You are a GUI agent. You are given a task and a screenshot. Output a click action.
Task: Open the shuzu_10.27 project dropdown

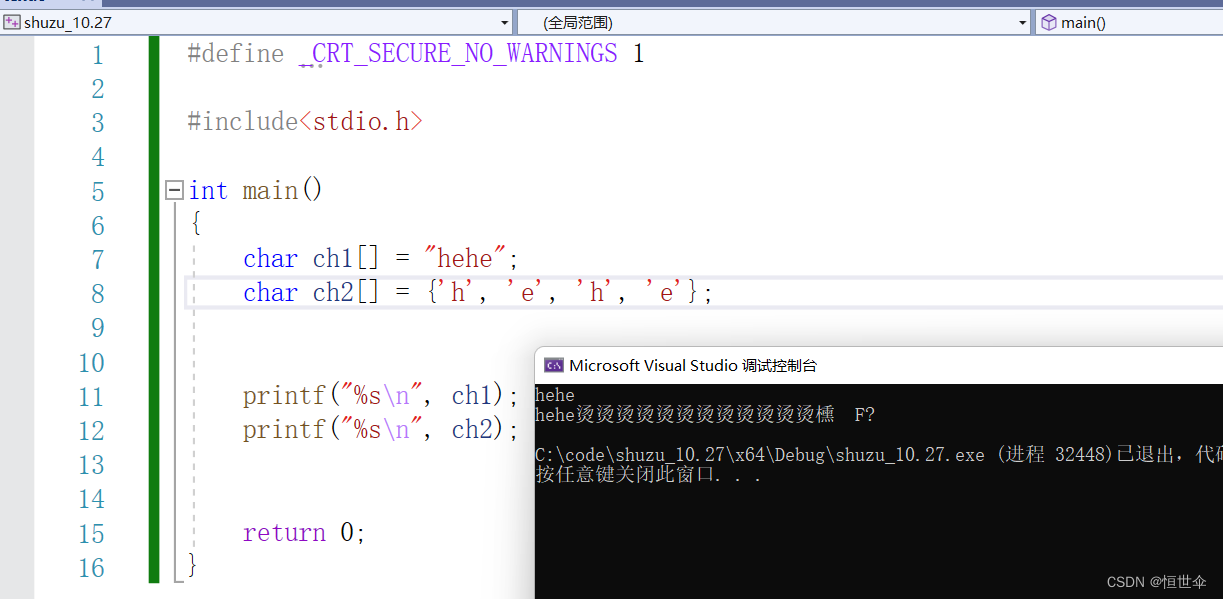coord(505,22)
